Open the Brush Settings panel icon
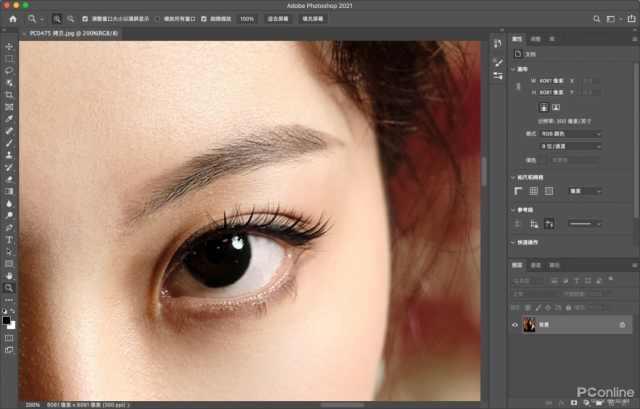Viewport: 640px width, 409px height. 498,62
